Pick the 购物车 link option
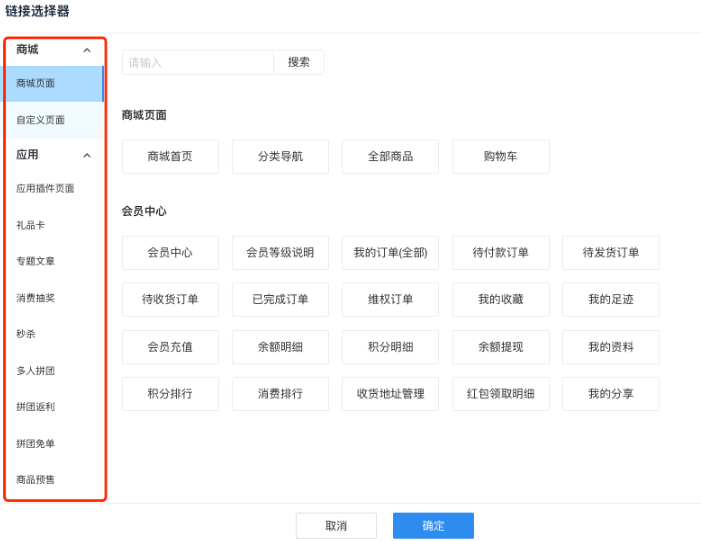The height and width of the screenshot is (541, 701). point(501,157)
